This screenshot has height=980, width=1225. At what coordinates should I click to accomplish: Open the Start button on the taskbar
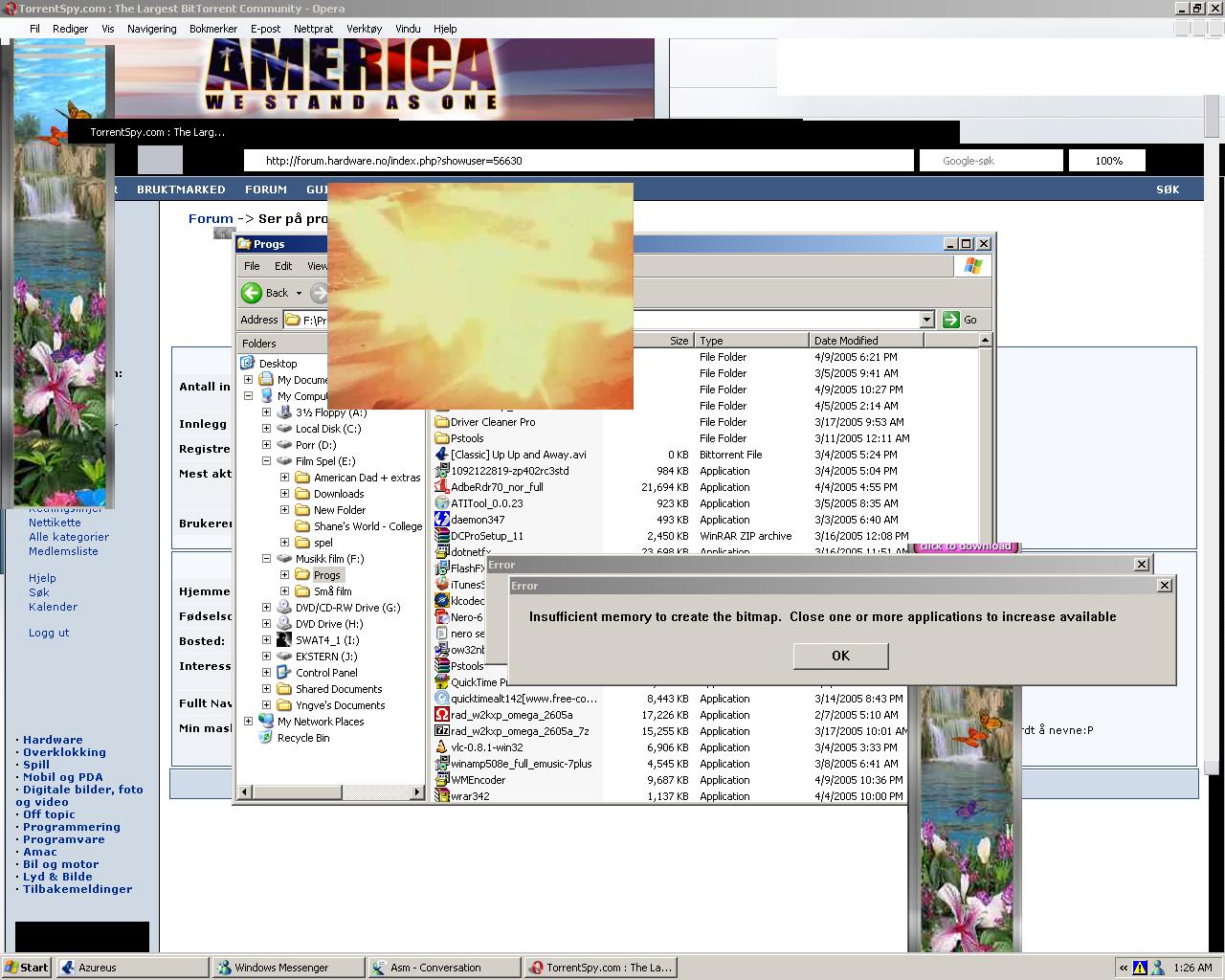coord(28,968)
